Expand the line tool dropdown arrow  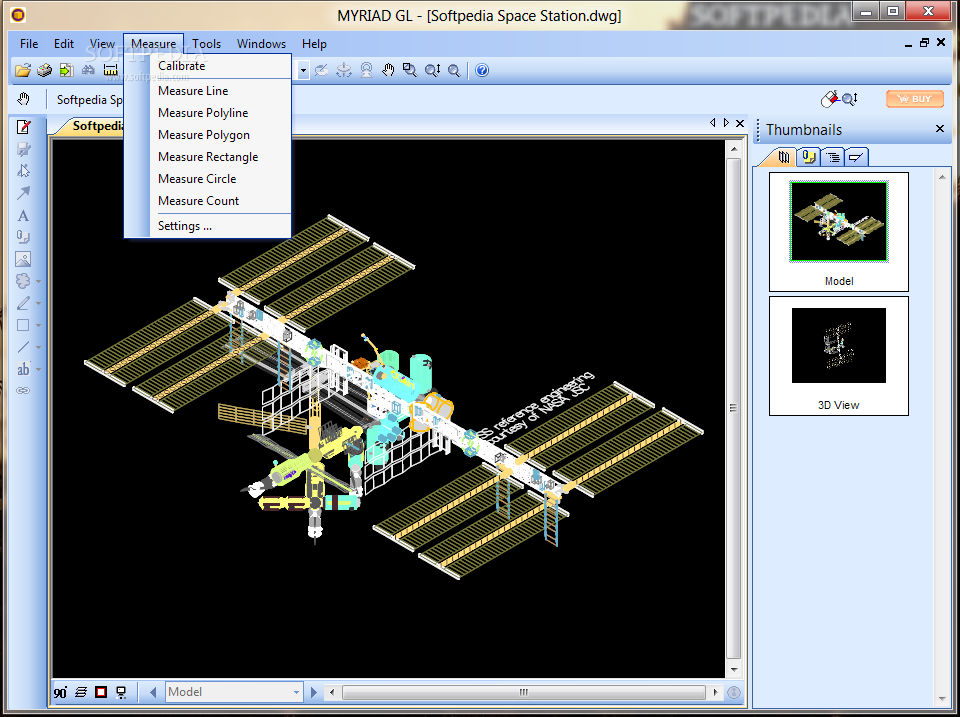pyautogui.click(x=39, y=348)
